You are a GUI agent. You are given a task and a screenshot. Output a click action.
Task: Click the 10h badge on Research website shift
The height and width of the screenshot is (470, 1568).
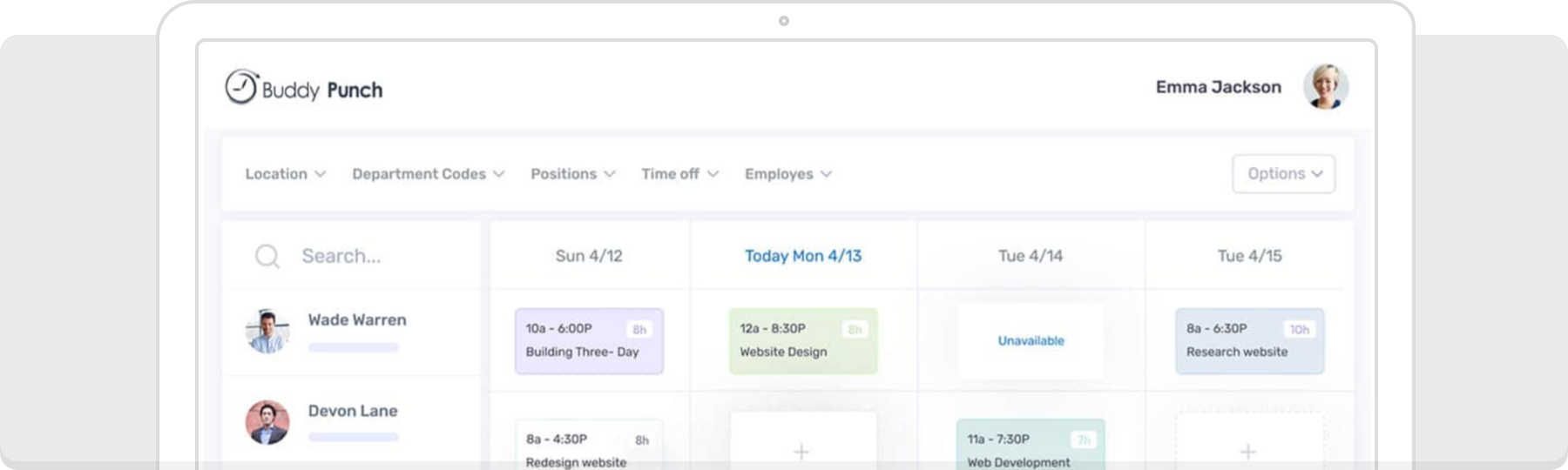pos(1300,330)
